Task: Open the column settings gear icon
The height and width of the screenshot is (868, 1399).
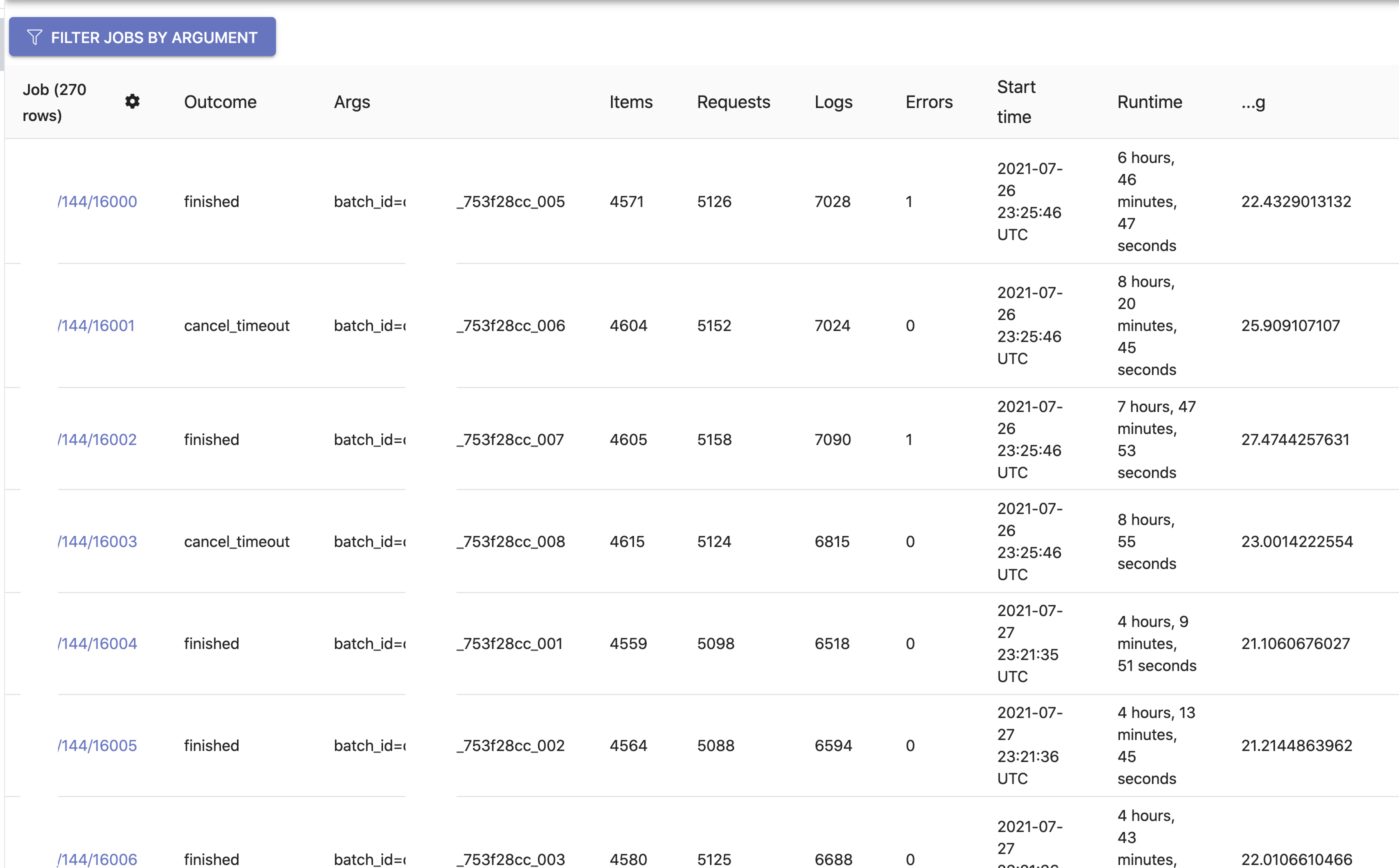Action: [x=132, y=101]
